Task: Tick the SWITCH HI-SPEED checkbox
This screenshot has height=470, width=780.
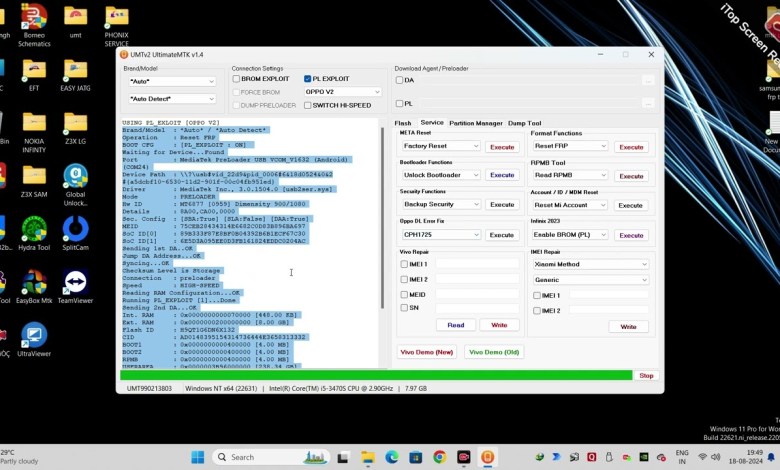Action: tap(308, 105)
